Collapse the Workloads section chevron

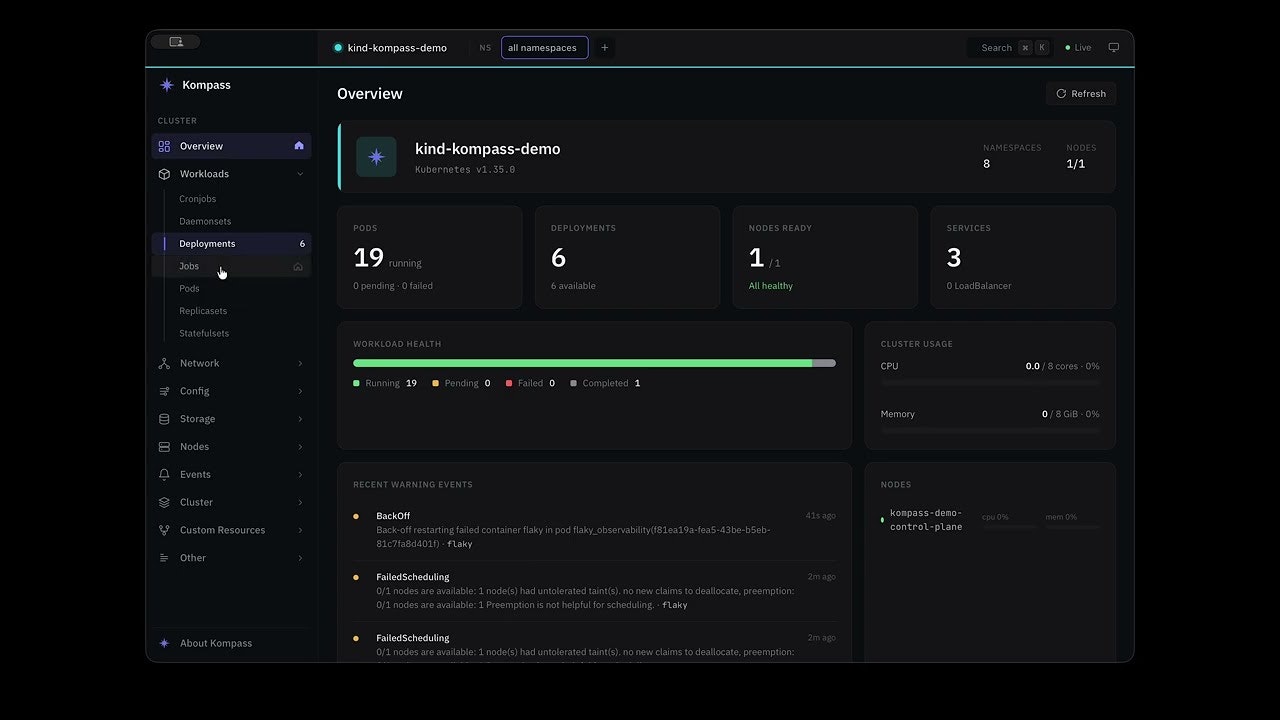coord(300,174)
